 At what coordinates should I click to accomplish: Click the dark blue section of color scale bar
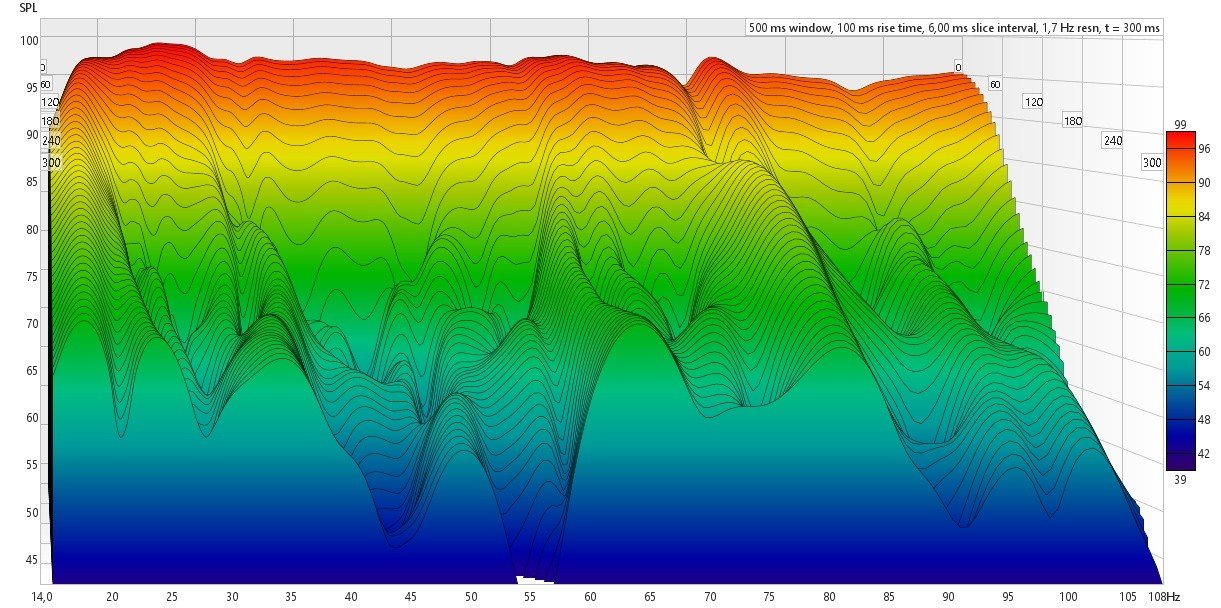click(1180, 445)
